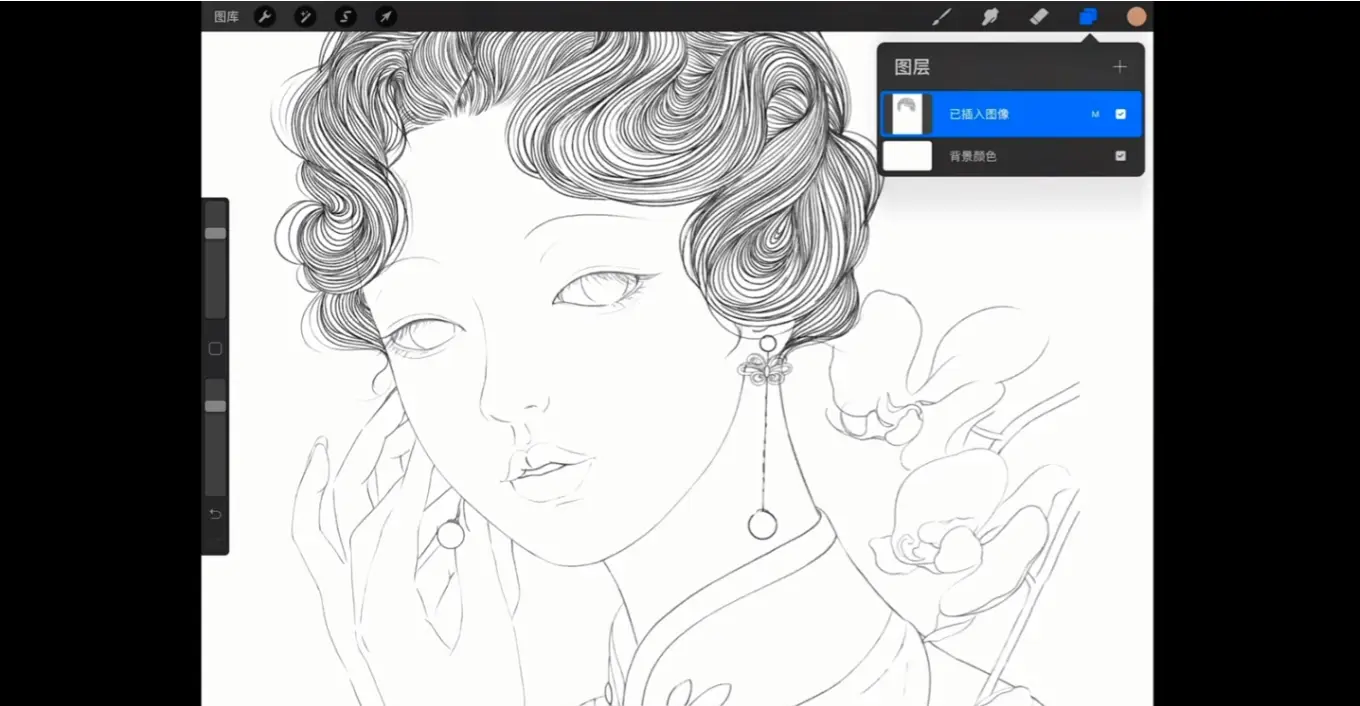Open the Actions wrench menu
The height and width of the screenshot is (706, 1360).
265,16
